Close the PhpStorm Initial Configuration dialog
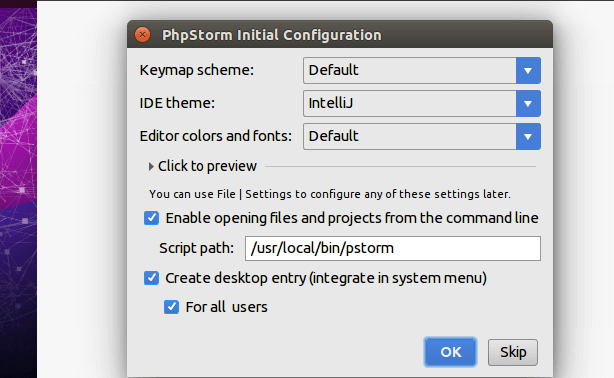 pyautogui.click(x=143, y=35)
